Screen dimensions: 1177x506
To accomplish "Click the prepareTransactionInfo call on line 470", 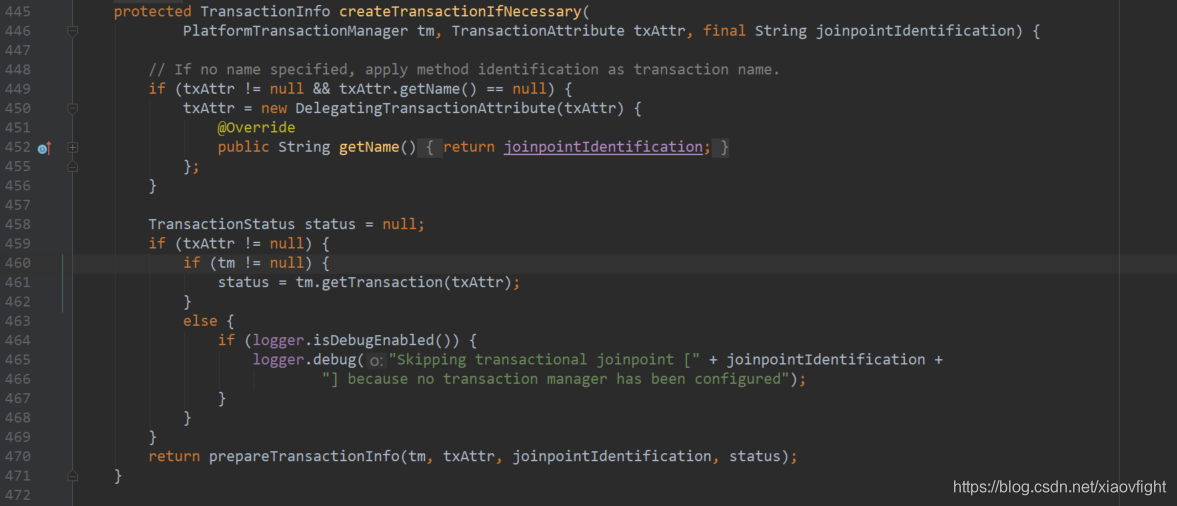I will tap(498, 456).
